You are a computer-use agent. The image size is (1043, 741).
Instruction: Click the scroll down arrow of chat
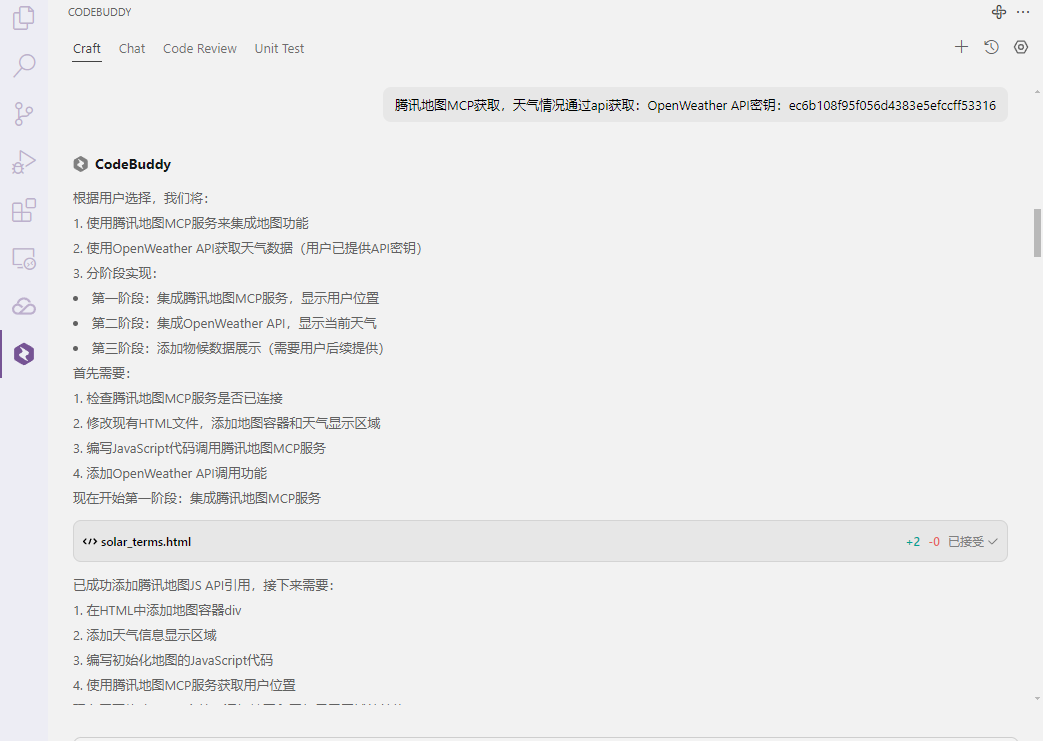coord(1037,698)
